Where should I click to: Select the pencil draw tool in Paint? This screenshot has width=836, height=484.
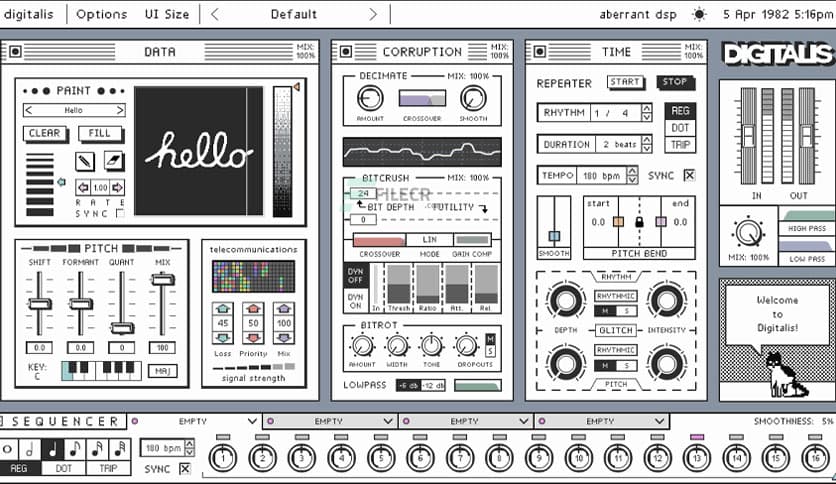(x=85, y=161)
